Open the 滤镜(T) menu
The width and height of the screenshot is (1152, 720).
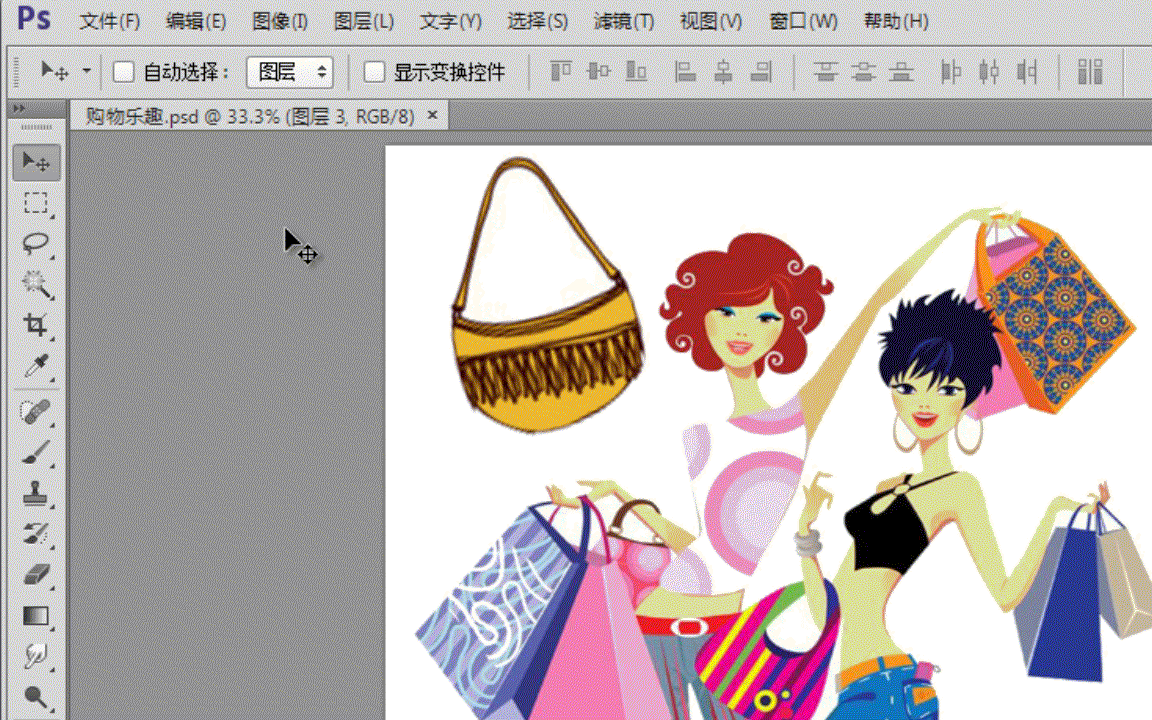(624, 21)
